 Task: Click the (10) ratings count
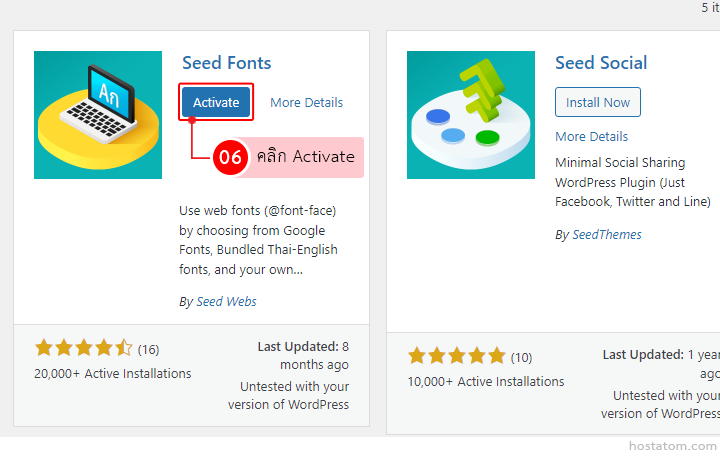(x=521, y=357)
